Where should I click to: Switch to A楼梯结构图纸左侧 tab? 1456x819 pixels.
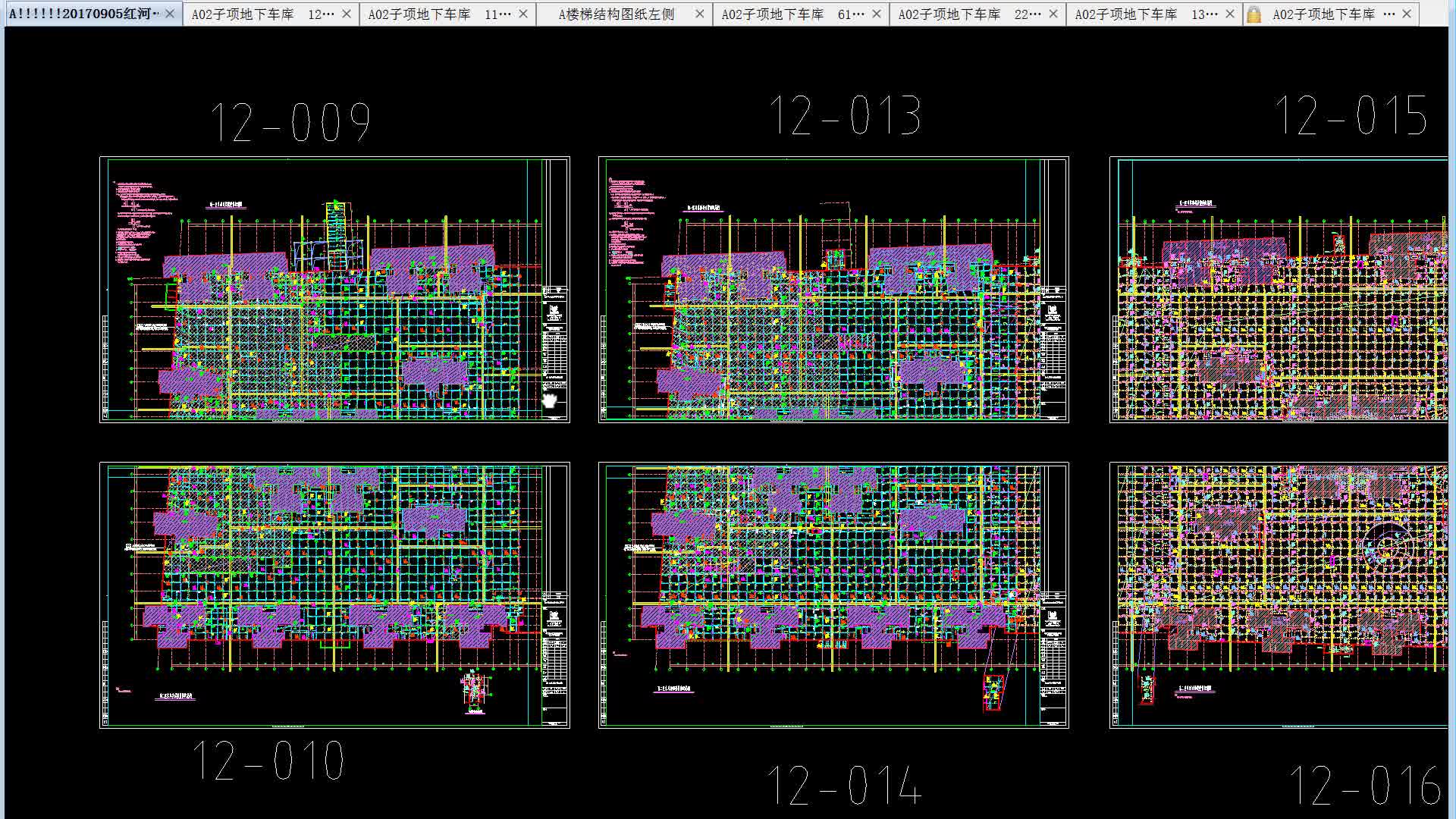click(616, 14)
